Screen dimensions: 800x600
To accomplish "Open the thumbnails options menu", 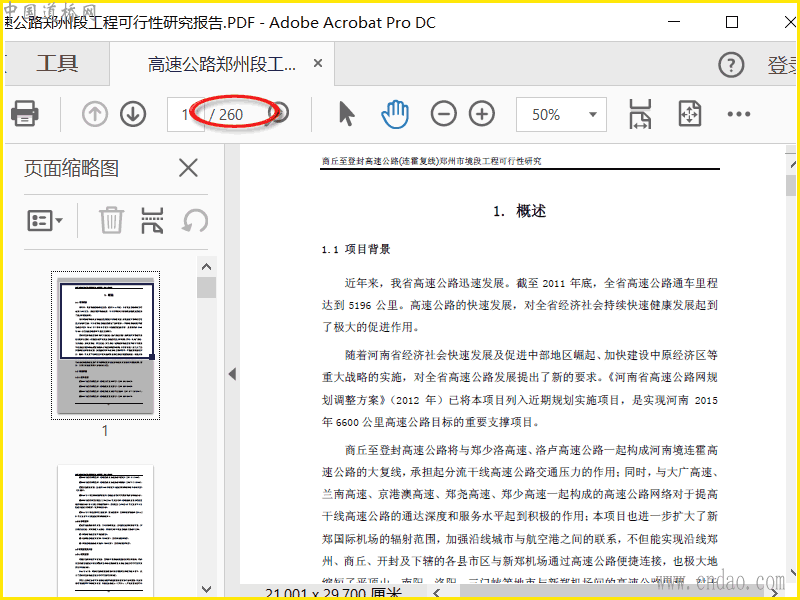I will 44,221.
